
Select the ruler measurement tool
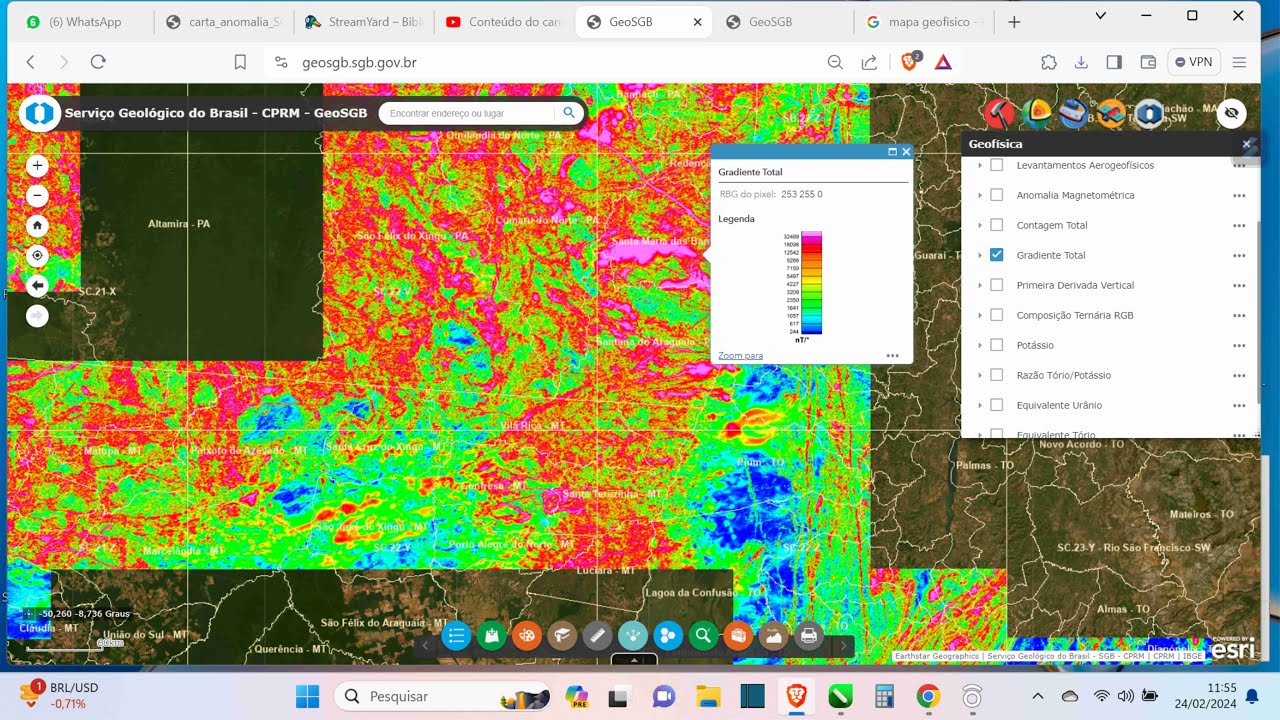point(597,635)
